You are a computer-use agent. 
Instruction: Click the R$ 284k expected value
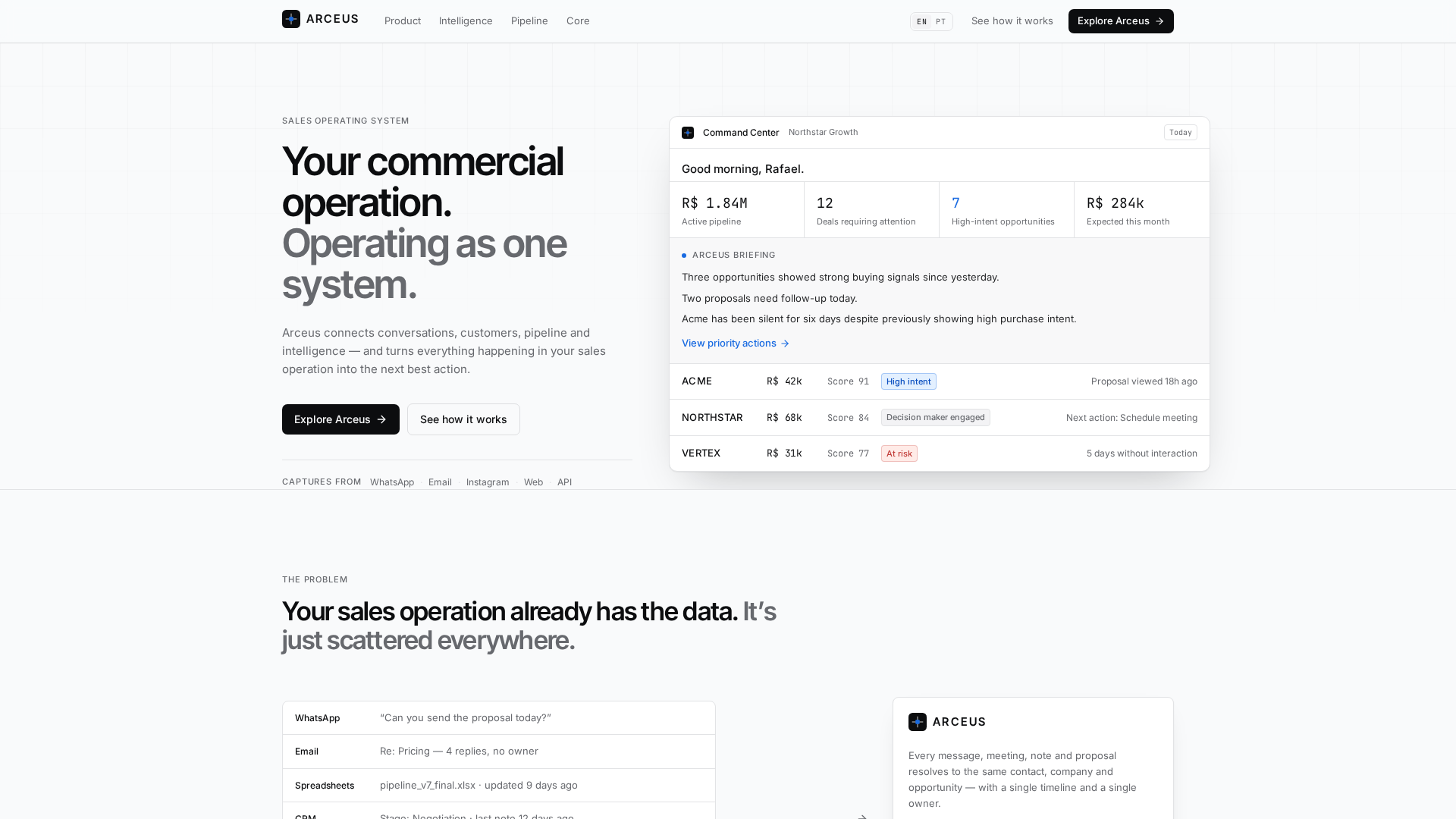[1116, 203]
